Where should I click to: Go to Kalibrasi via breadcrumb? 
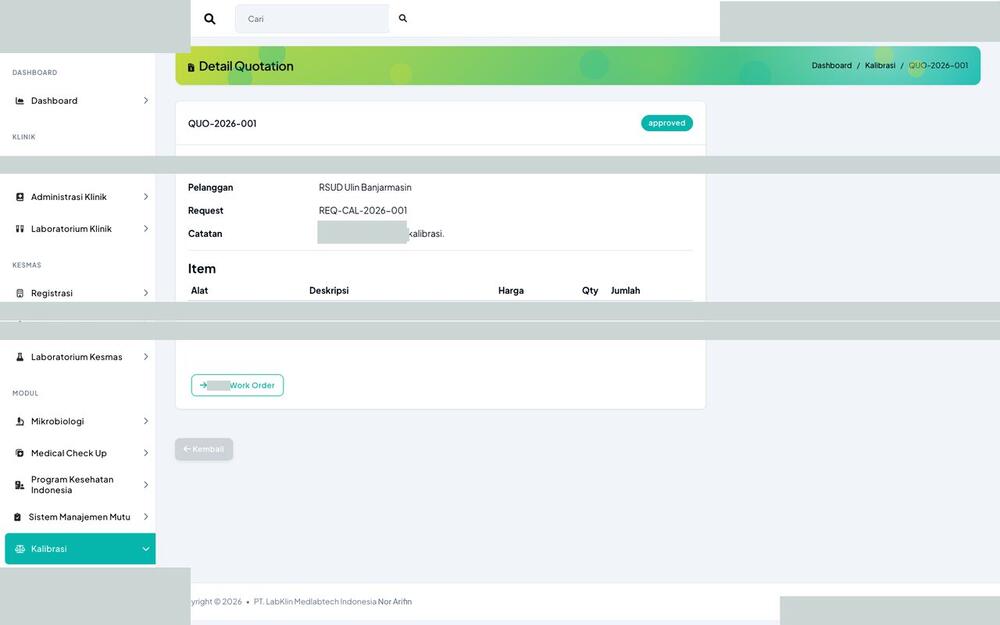pyautogui.click(x=880, y=66)
